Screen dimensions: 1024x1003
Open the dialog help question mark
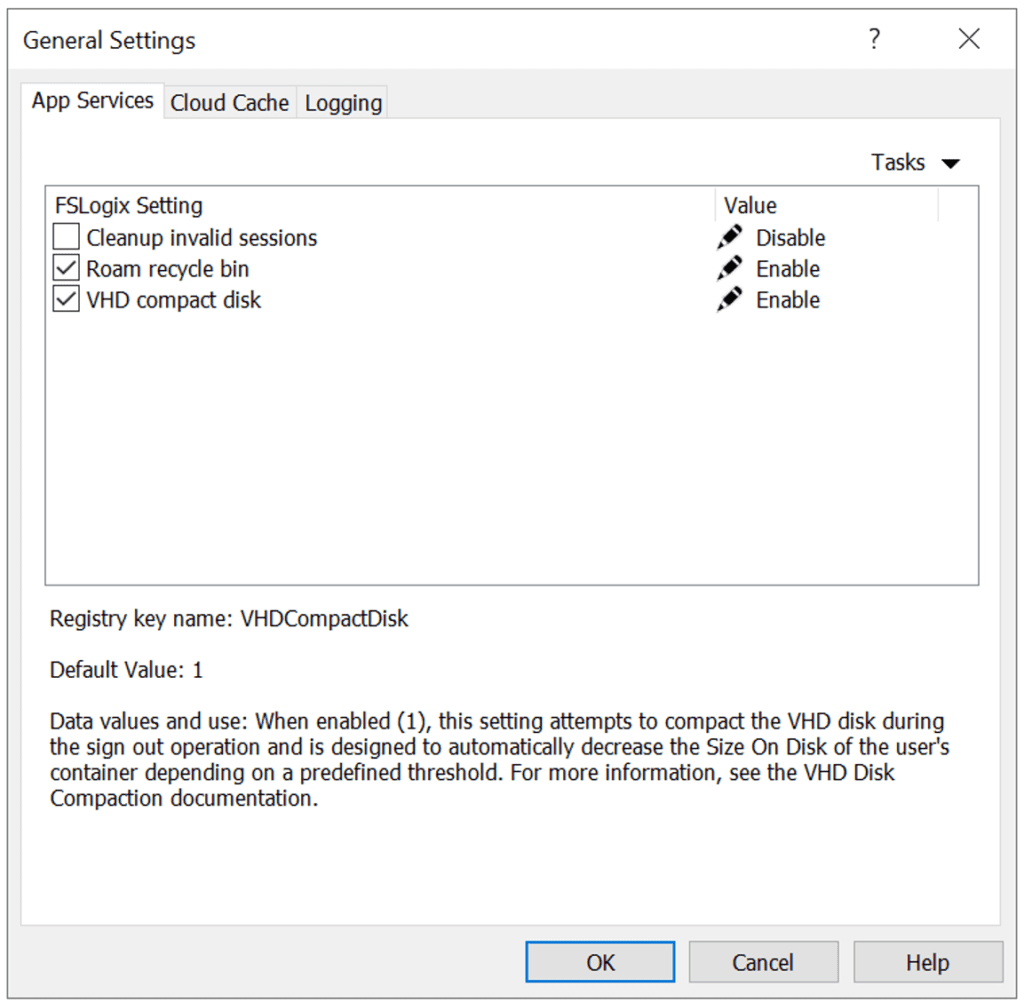[875, 39]
